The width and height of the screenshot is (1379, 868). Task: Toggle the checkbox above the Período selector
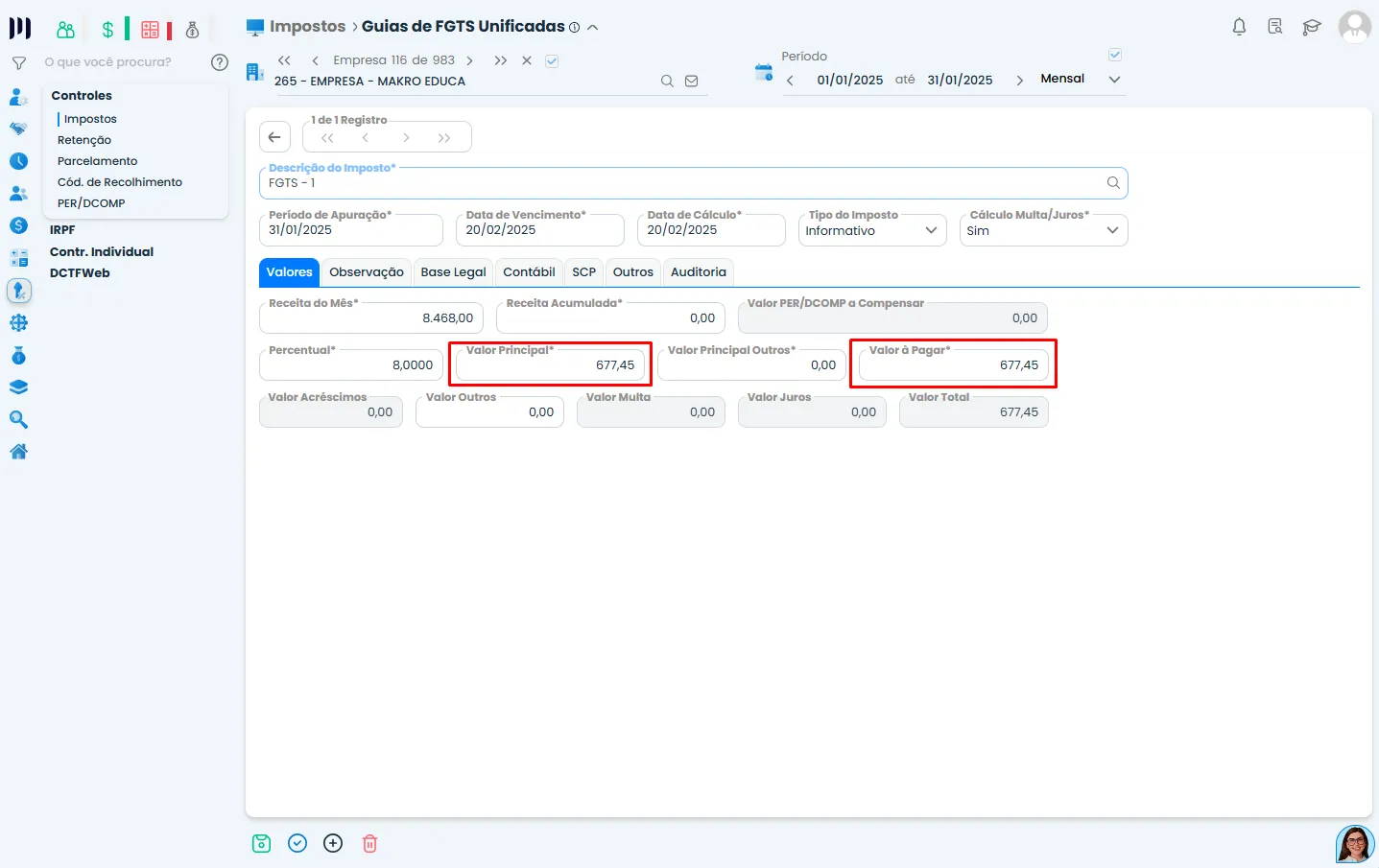point(1114,55)
